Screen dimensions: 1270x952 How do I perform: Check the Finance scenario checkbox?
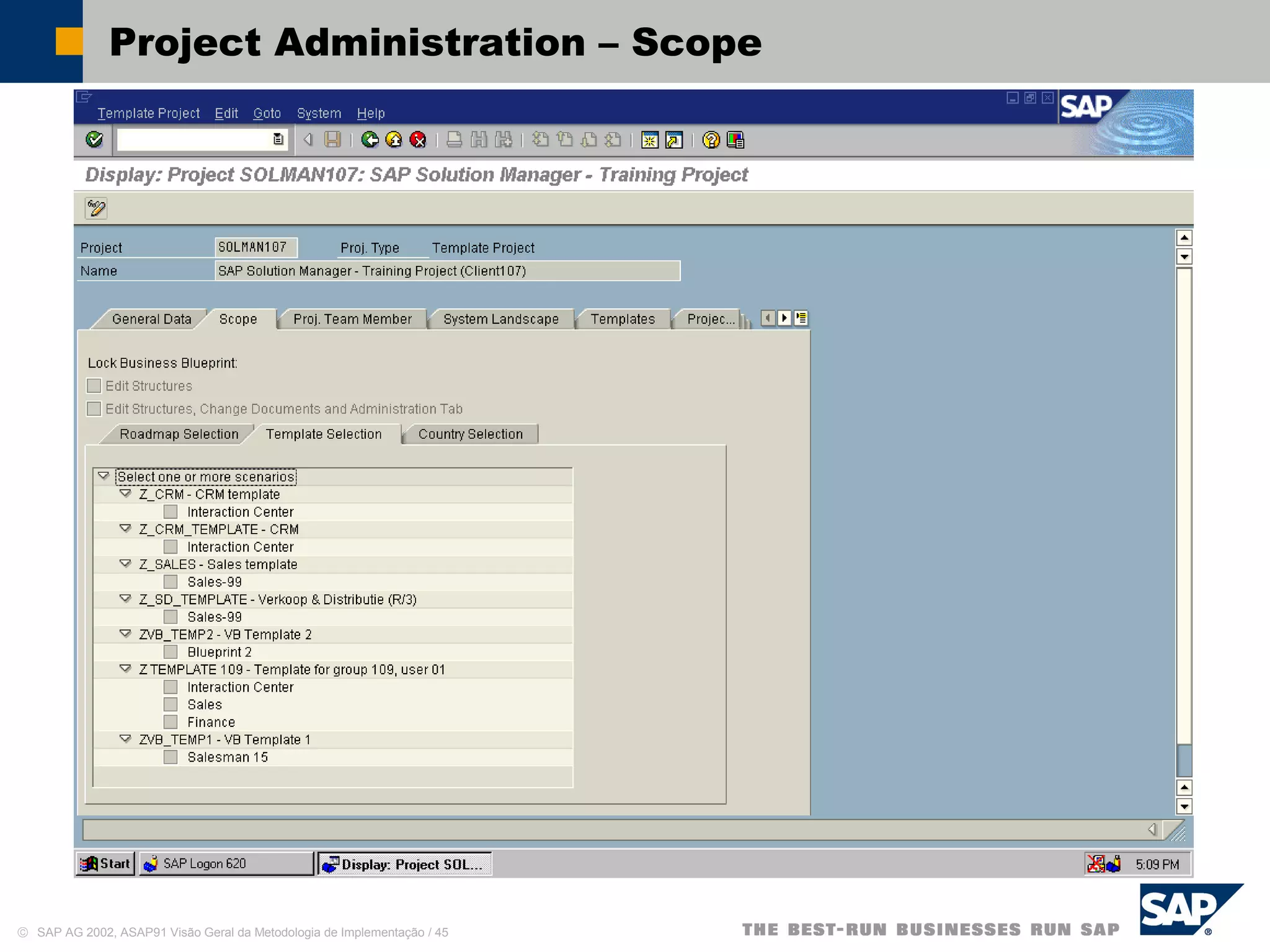coord(171,722)
